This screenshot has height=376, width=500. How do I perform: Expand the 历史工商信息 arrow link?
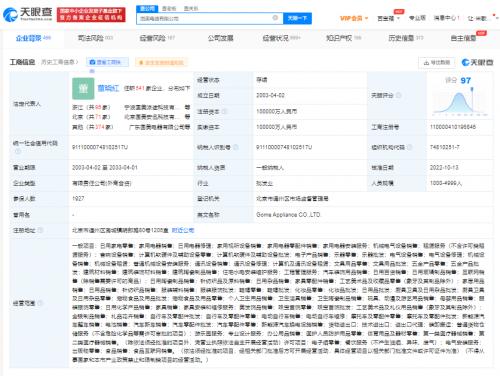[59, 62]
